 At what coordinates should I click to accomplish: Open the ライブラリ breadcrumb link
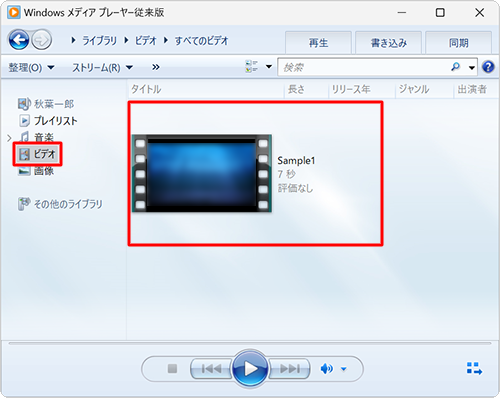click(99, 41)
